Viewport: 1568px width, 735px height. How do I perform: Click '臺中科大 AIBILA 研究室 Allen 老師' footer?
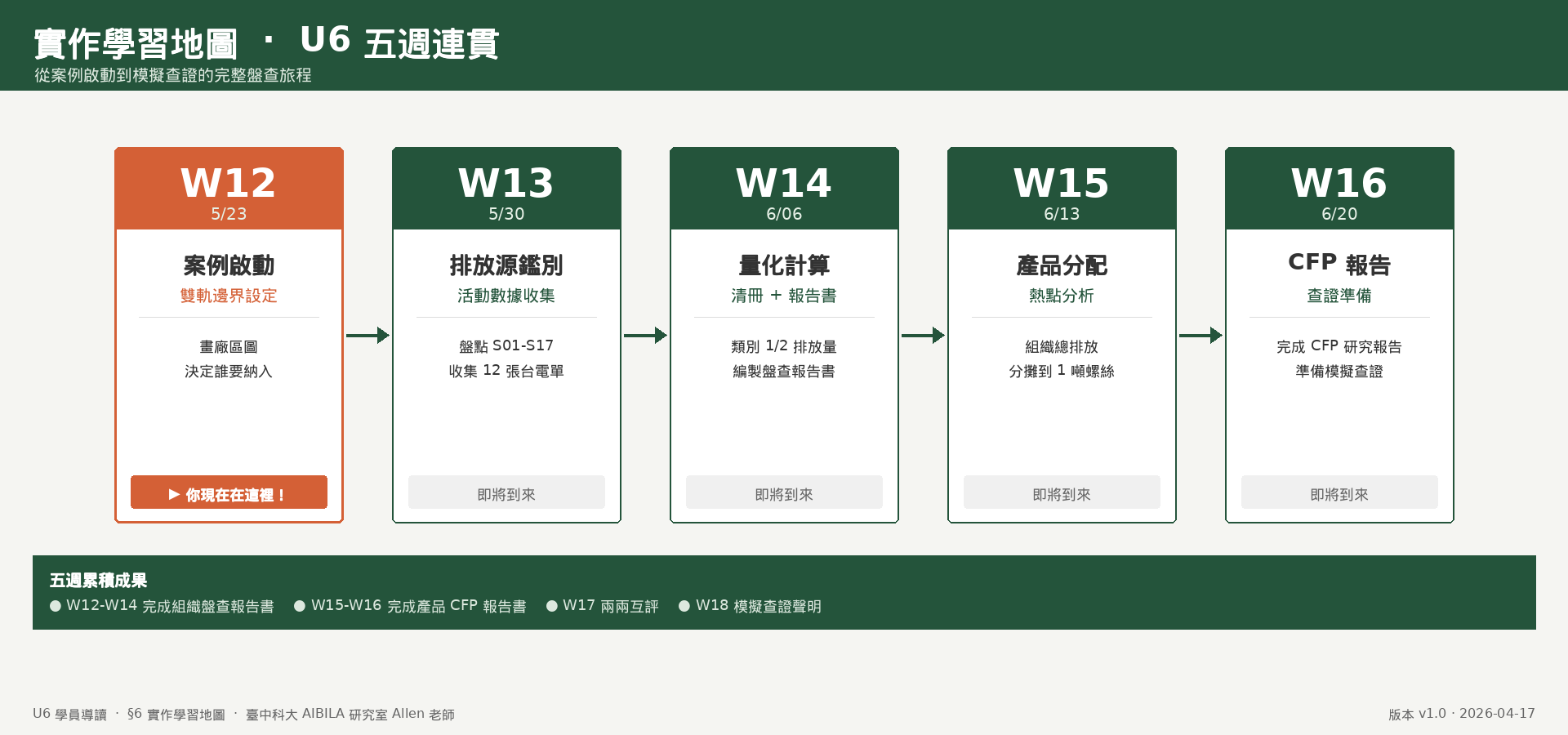[350, 715]
